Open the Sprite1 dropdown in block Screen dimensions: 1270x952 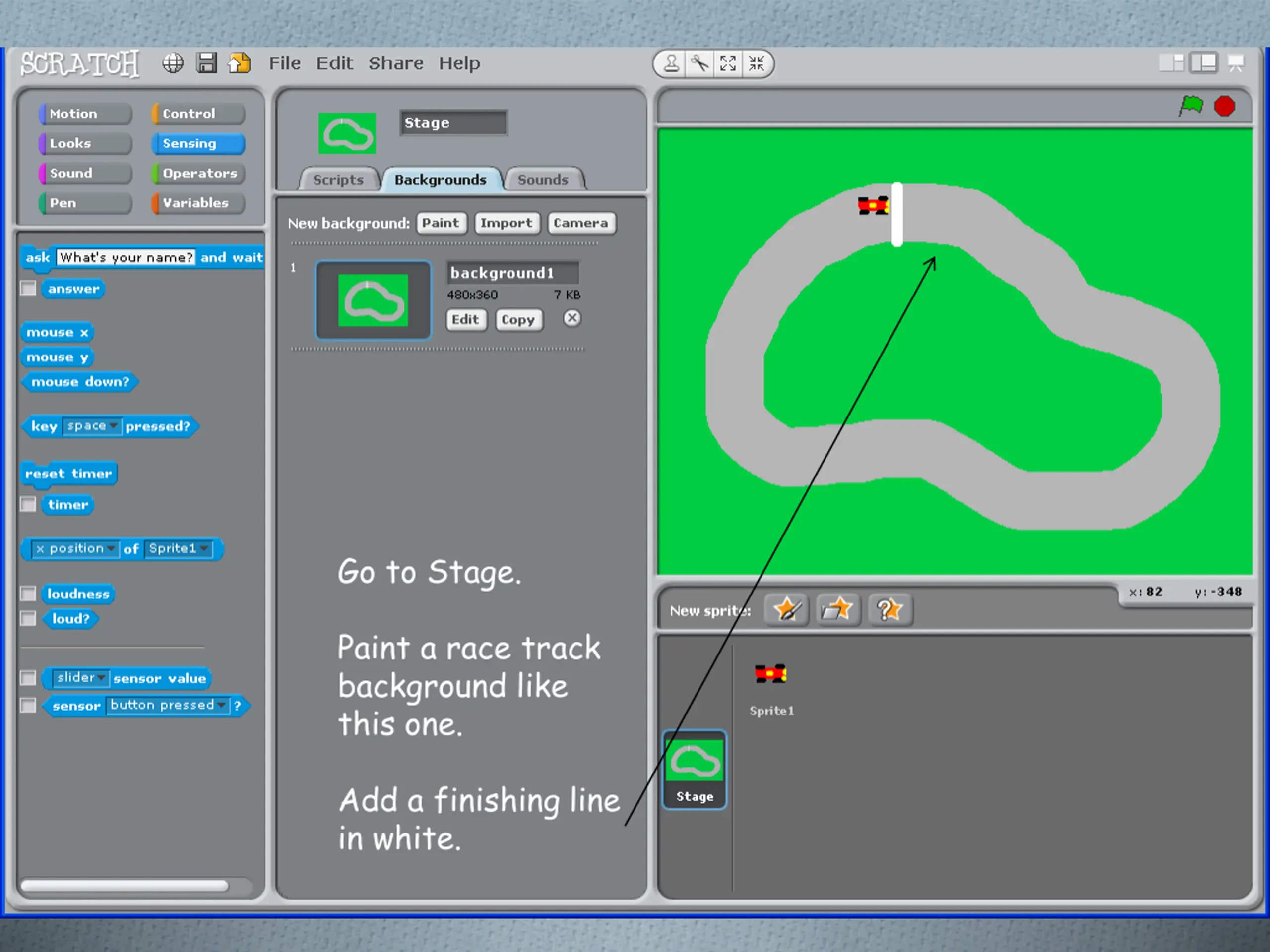click(x=179, y=548)
